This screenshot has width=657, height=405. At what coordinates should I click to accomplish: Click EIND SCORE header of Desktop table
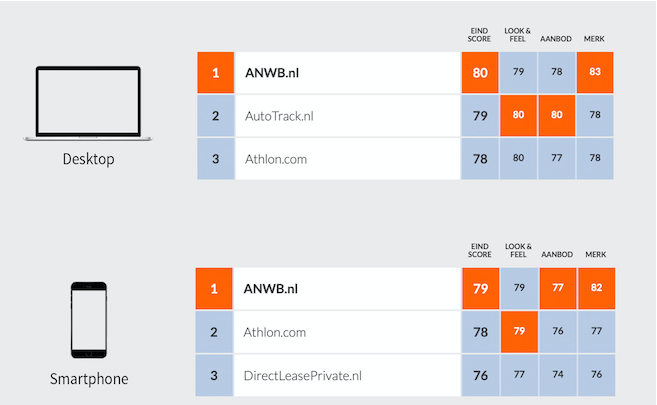[x=479, y=35]
